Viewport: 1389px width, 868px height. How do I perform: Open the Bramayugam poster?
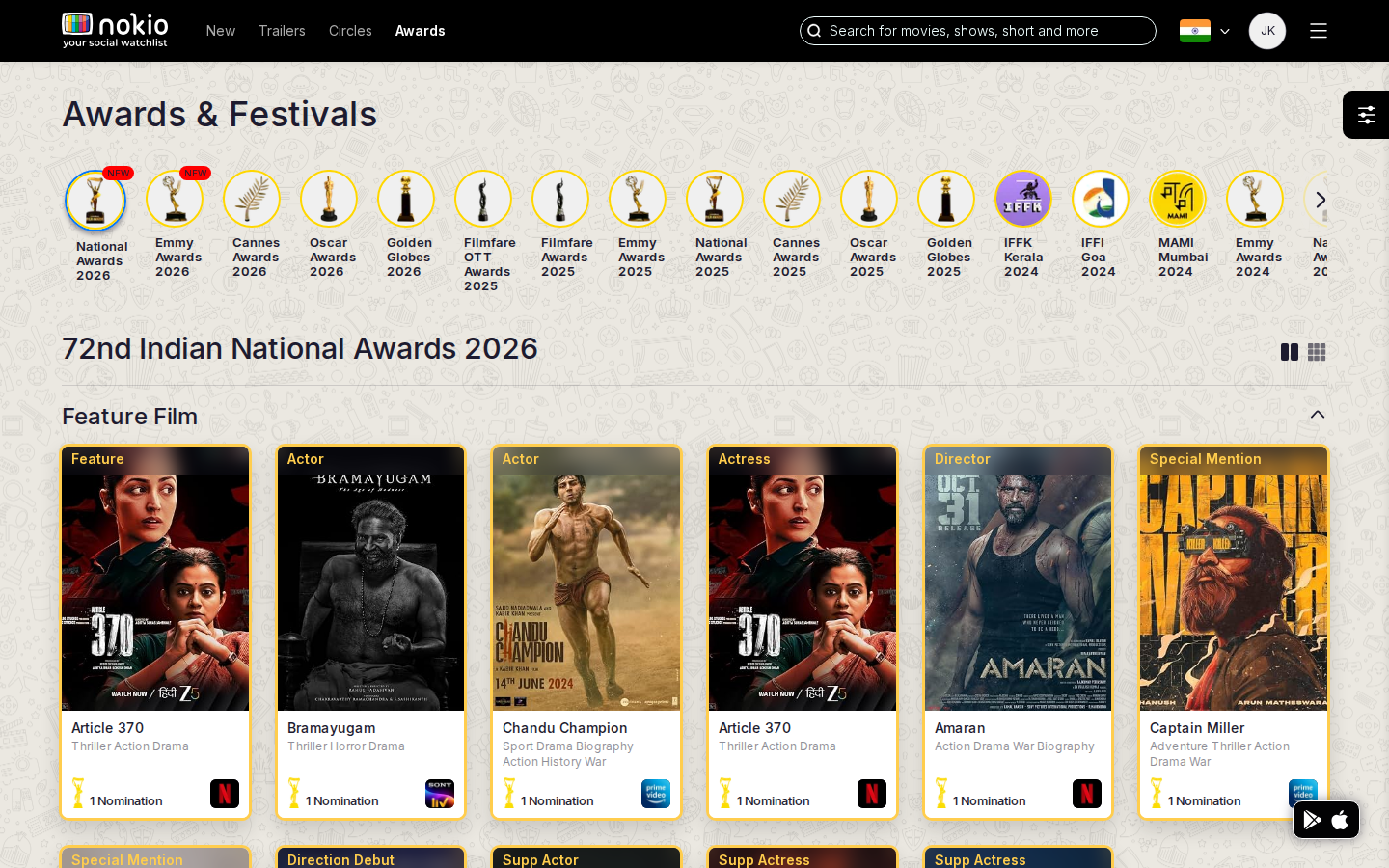point(371,579)
